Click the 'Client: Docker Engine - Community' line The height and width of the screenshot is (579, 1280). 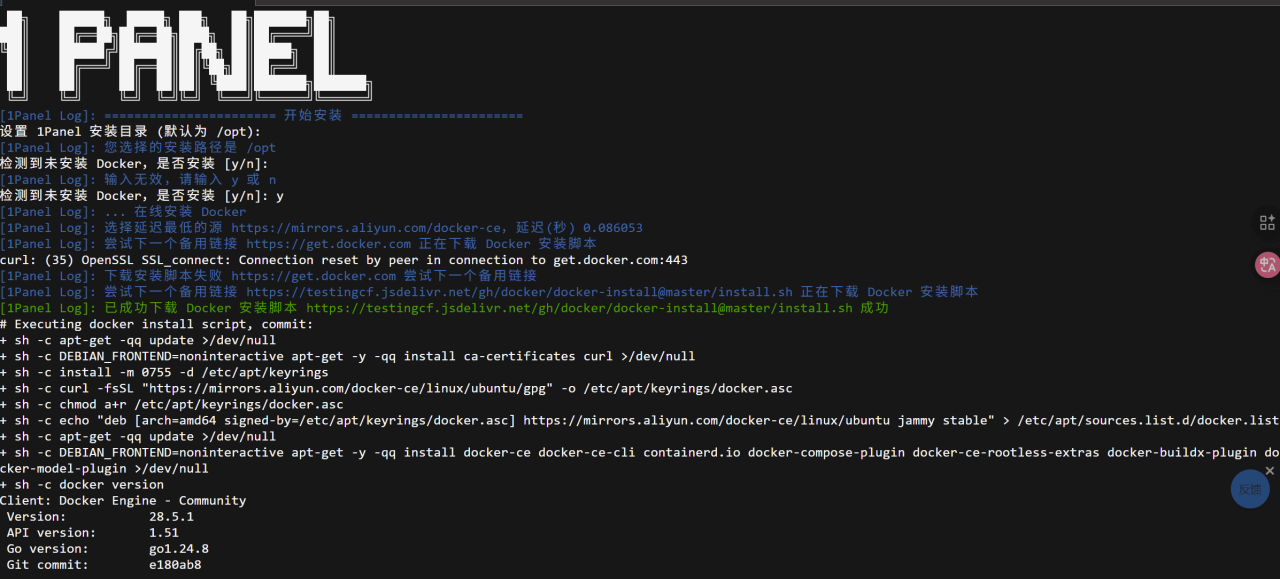pyautogui.click(x=122, y=501)
